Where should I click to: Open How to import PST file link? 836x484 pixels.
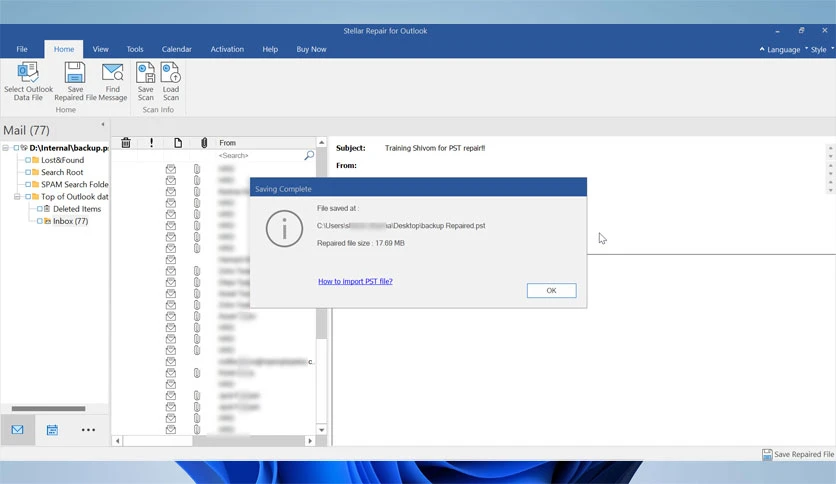click(x=355, y=281)
